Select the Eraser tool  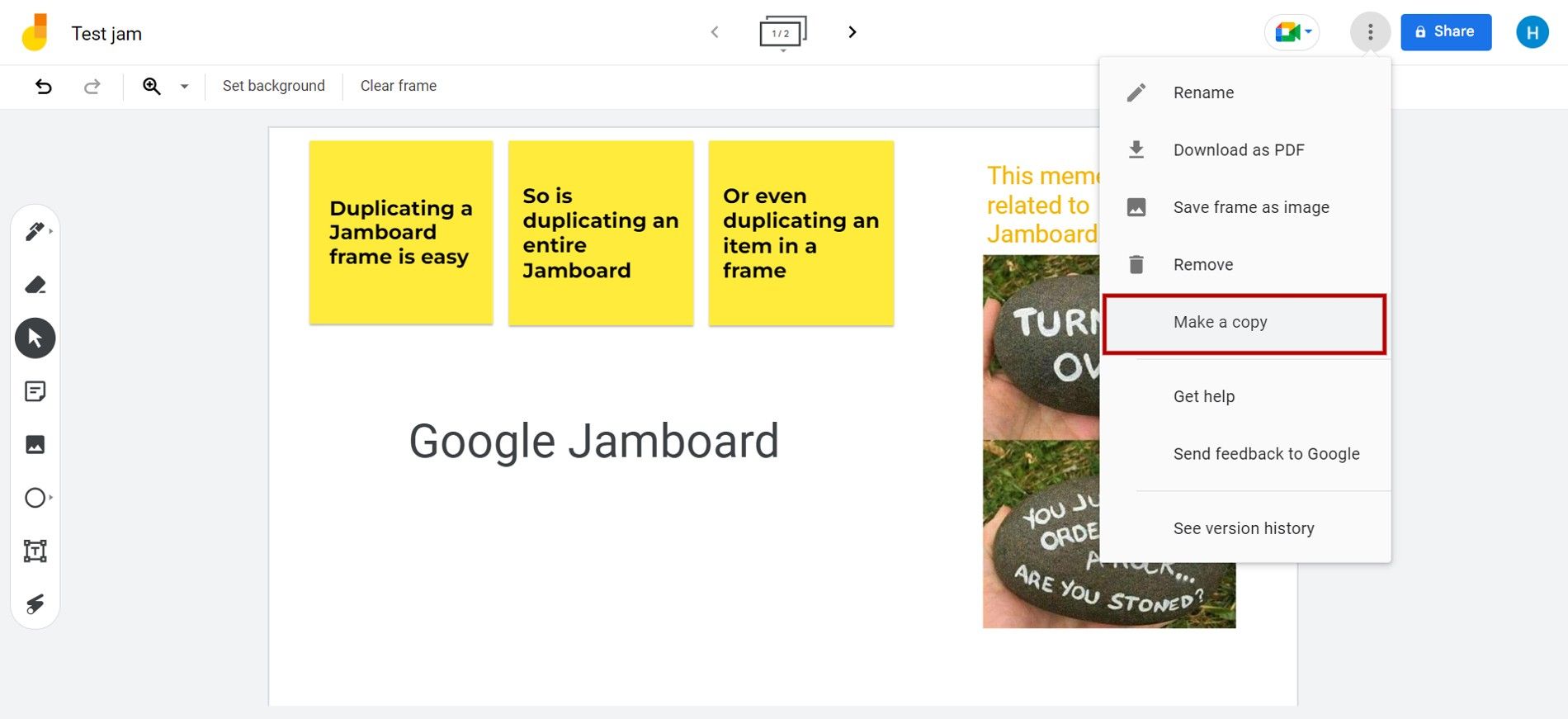point(35,285)
